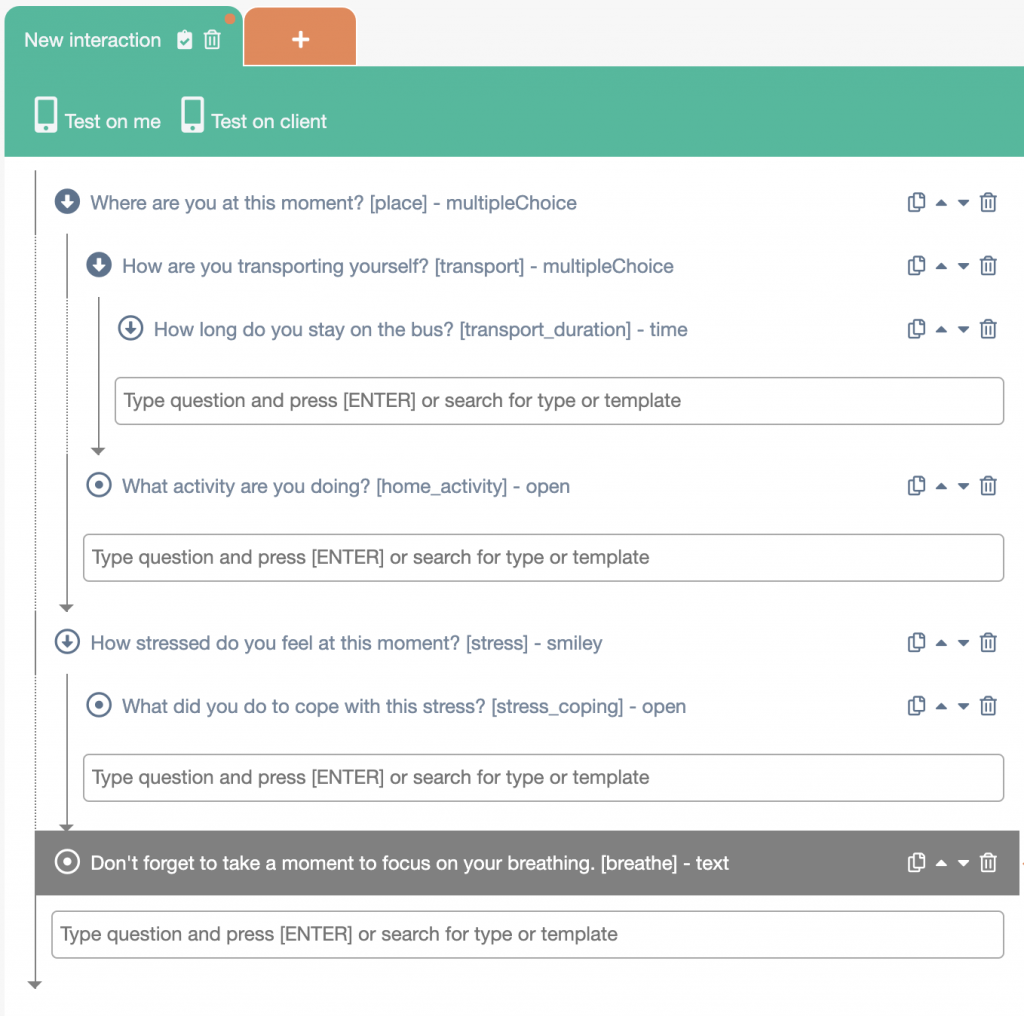
Task: Trash the breathe text item
Action: 988,863
